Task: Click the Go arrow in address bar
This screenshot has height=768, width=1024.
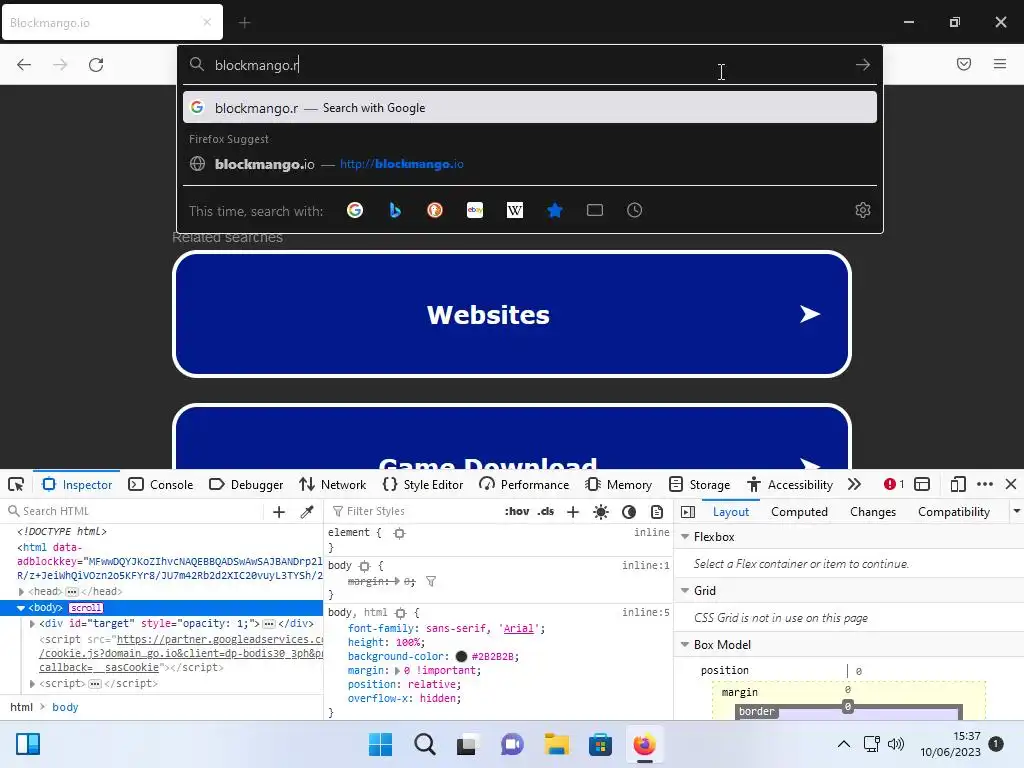Action: tap(863, 65)
